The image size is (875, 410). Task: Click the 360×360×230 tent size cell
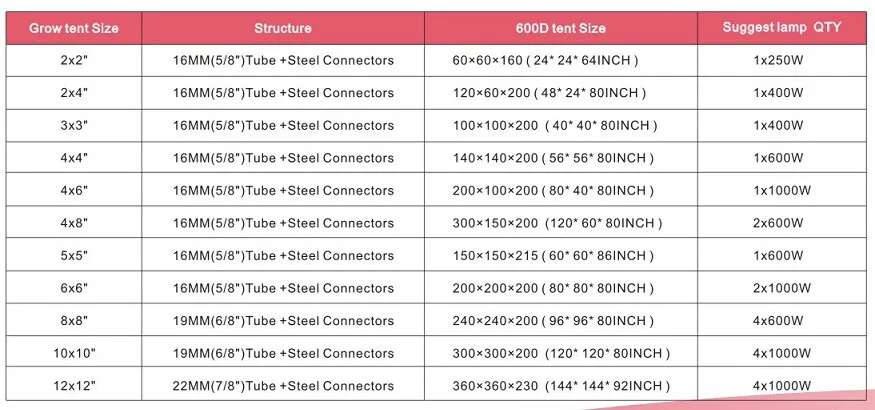561,386
